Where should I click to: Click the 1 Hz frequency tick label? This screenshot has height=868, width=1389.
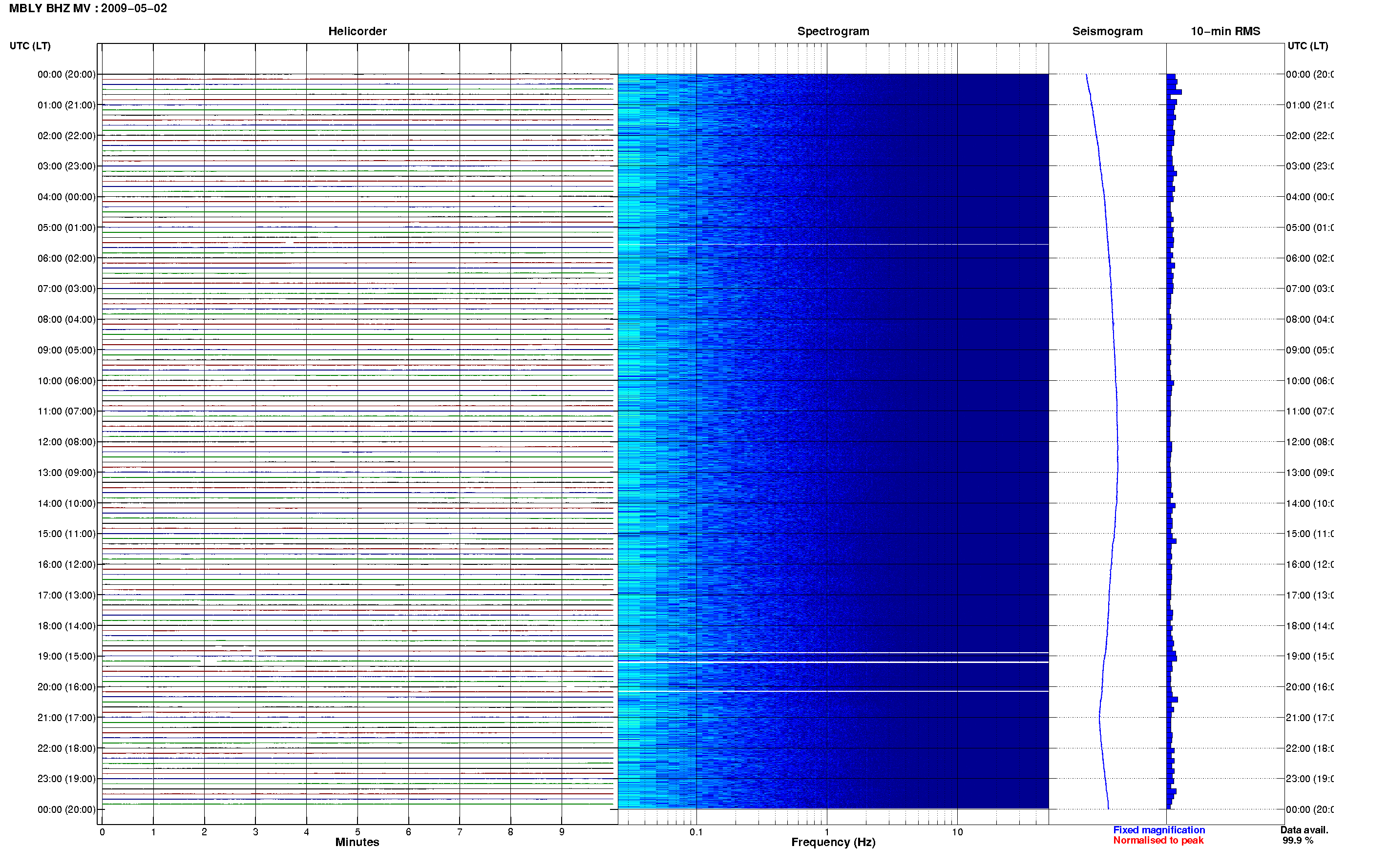pyautogui.click(x=827, y=832)
